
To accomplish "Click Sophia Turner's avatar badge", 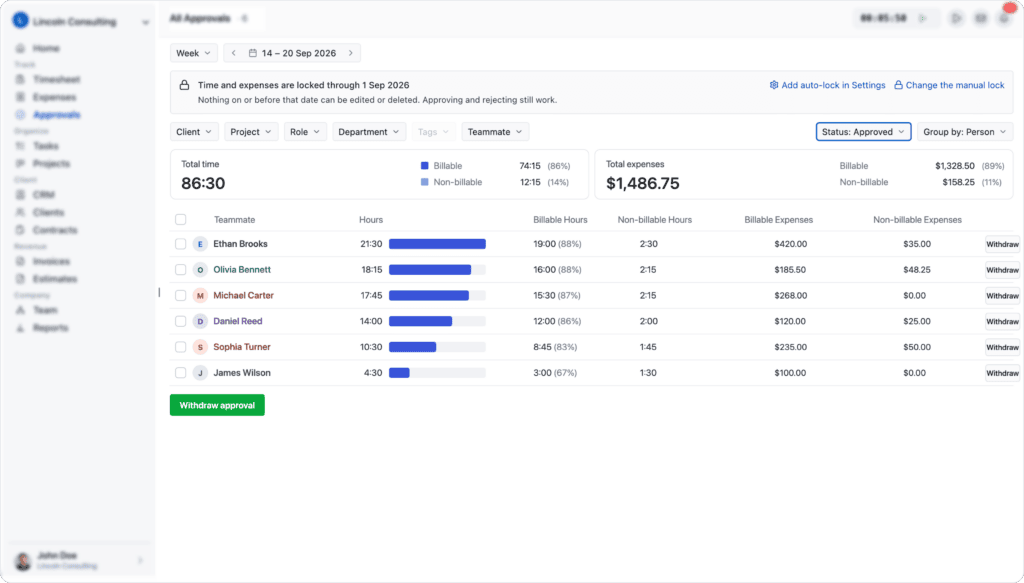I will pos(200,347).
